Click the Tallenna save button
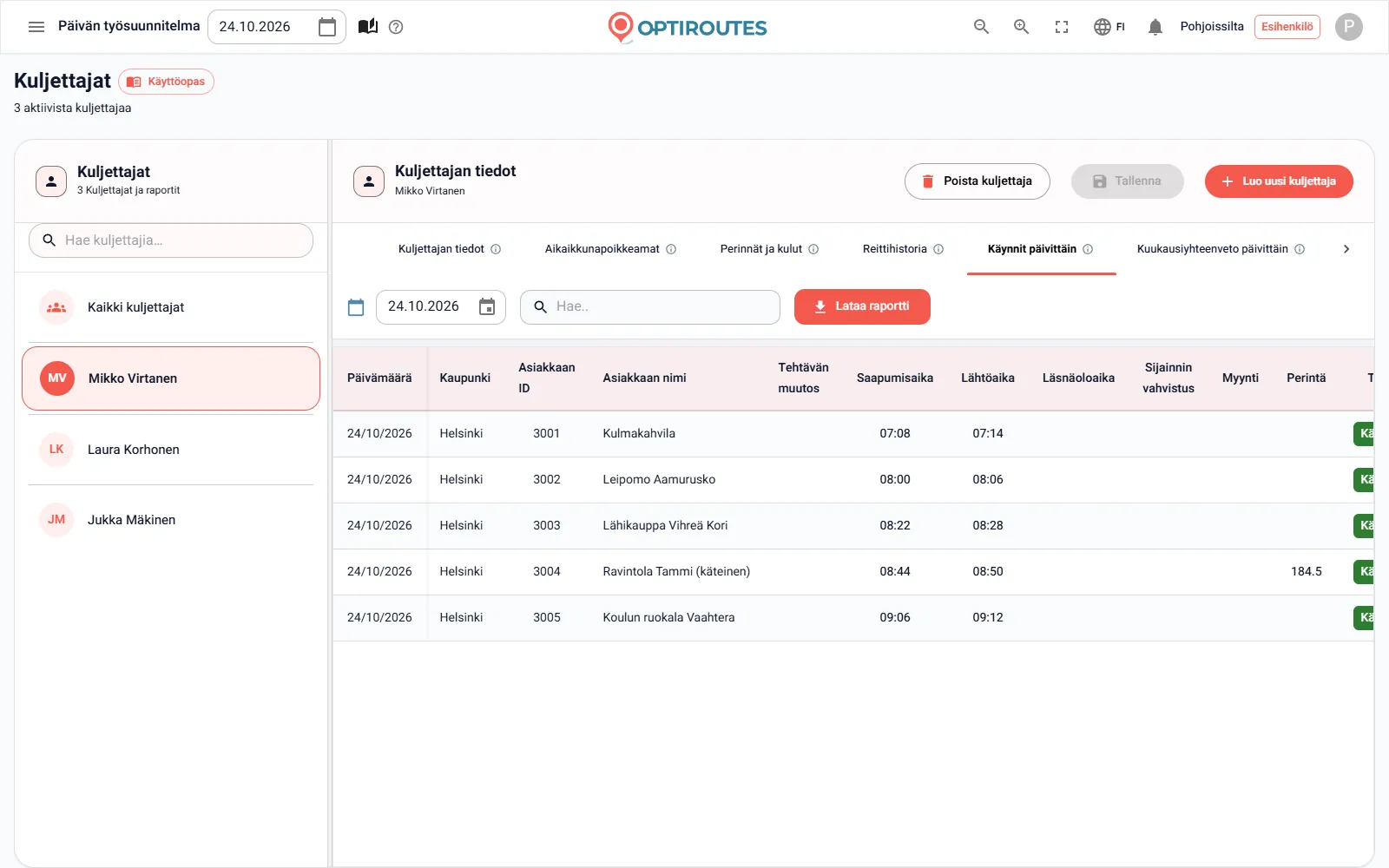This screenshot has height=868, width=1389. 1127,181
